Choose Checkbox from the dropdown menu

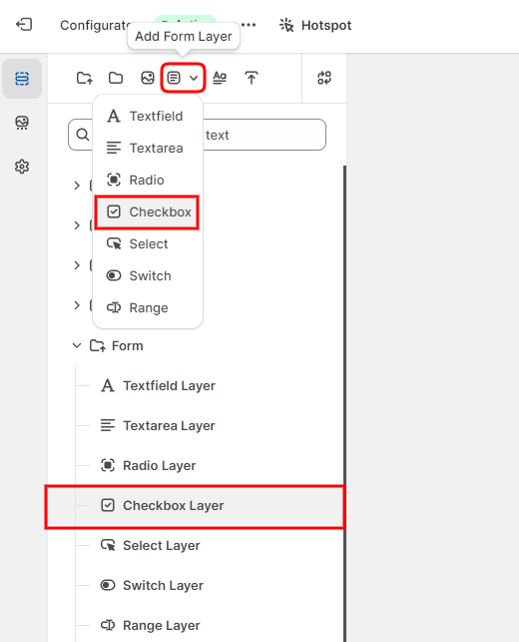[148, 212]
